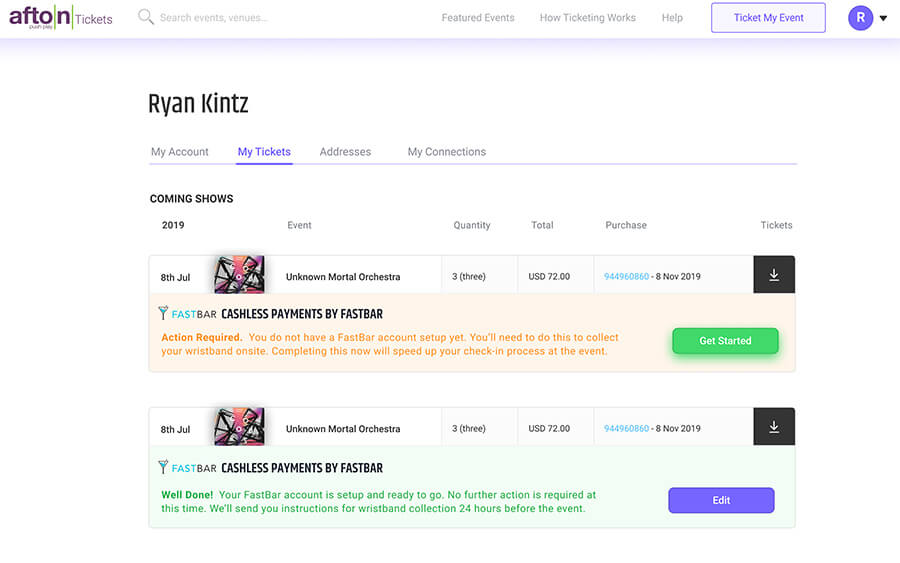The height and width of the screenshot is (563, 900).
Task: Click 3 (three) quantity in second row
Action: (468, 429)
